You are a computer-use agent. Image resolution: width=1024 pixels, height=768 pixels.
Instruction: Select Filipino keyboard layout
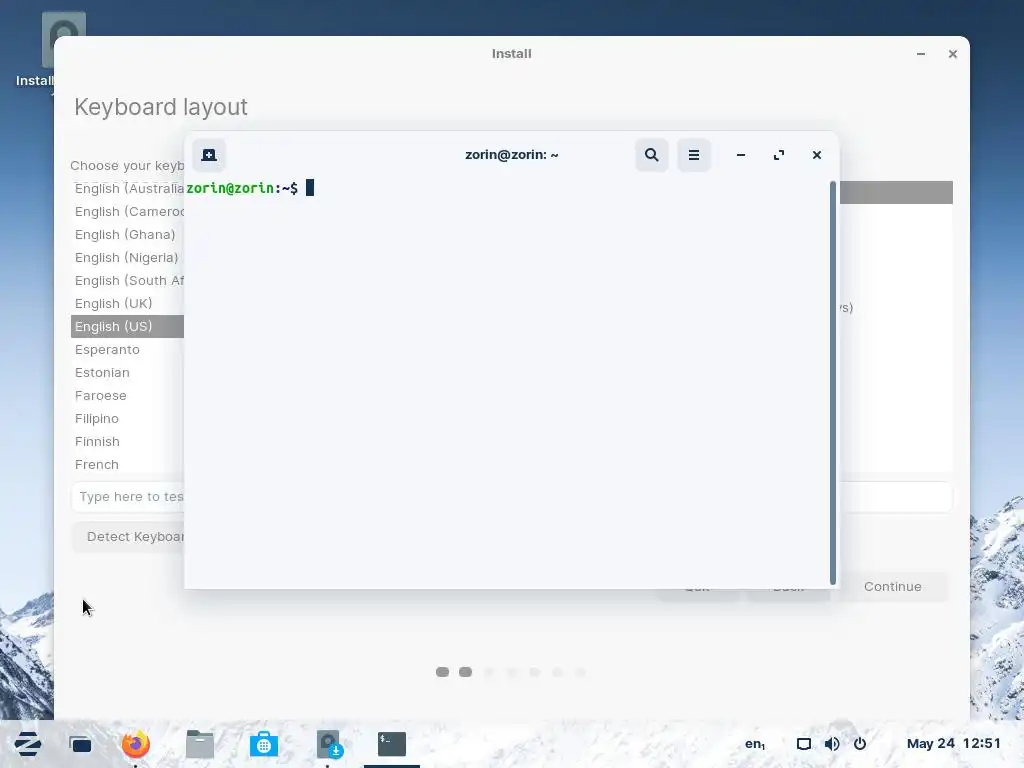tap(127, 419)
